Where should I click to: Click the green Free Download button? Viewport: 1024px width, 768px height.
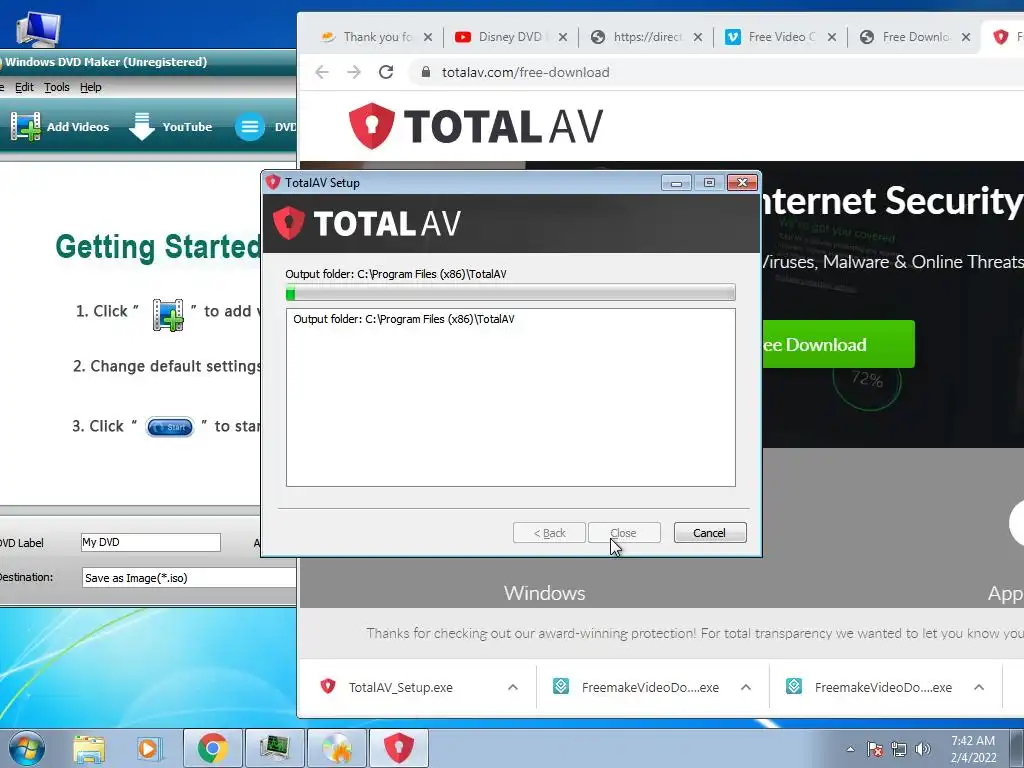(839, 344)
